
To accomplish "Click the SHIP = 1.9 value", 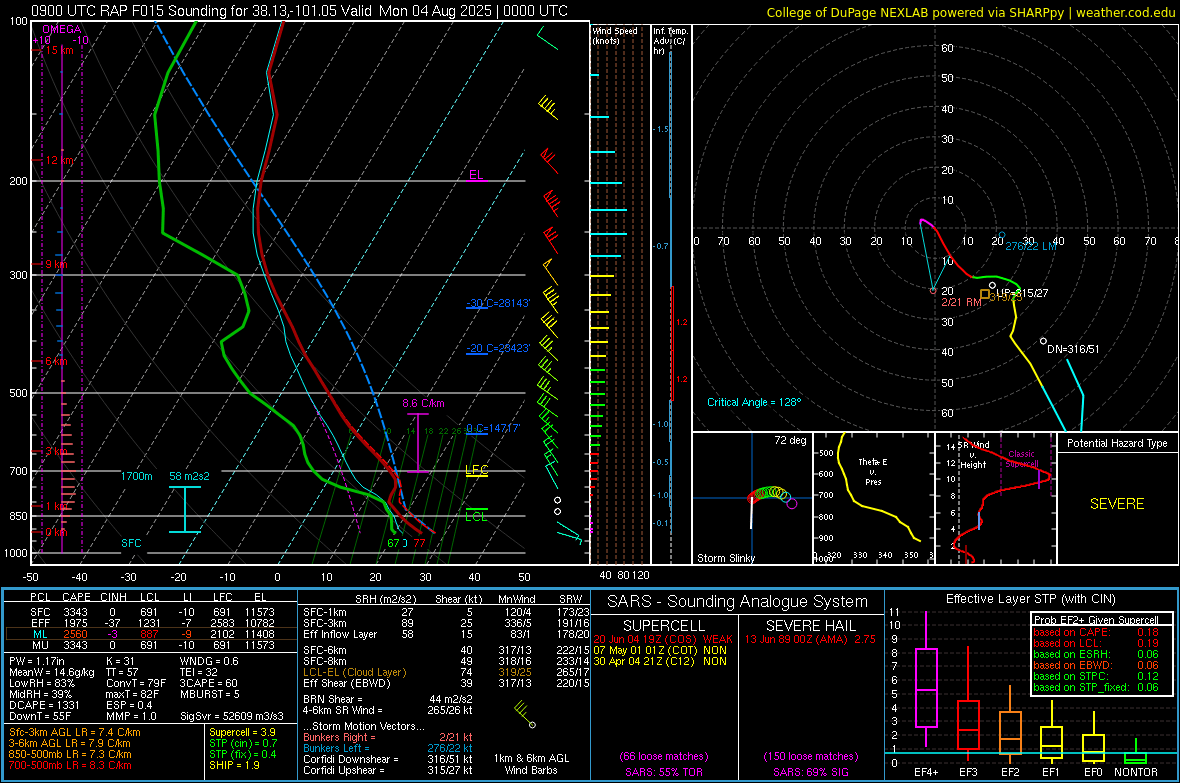I will coord(234,765).
